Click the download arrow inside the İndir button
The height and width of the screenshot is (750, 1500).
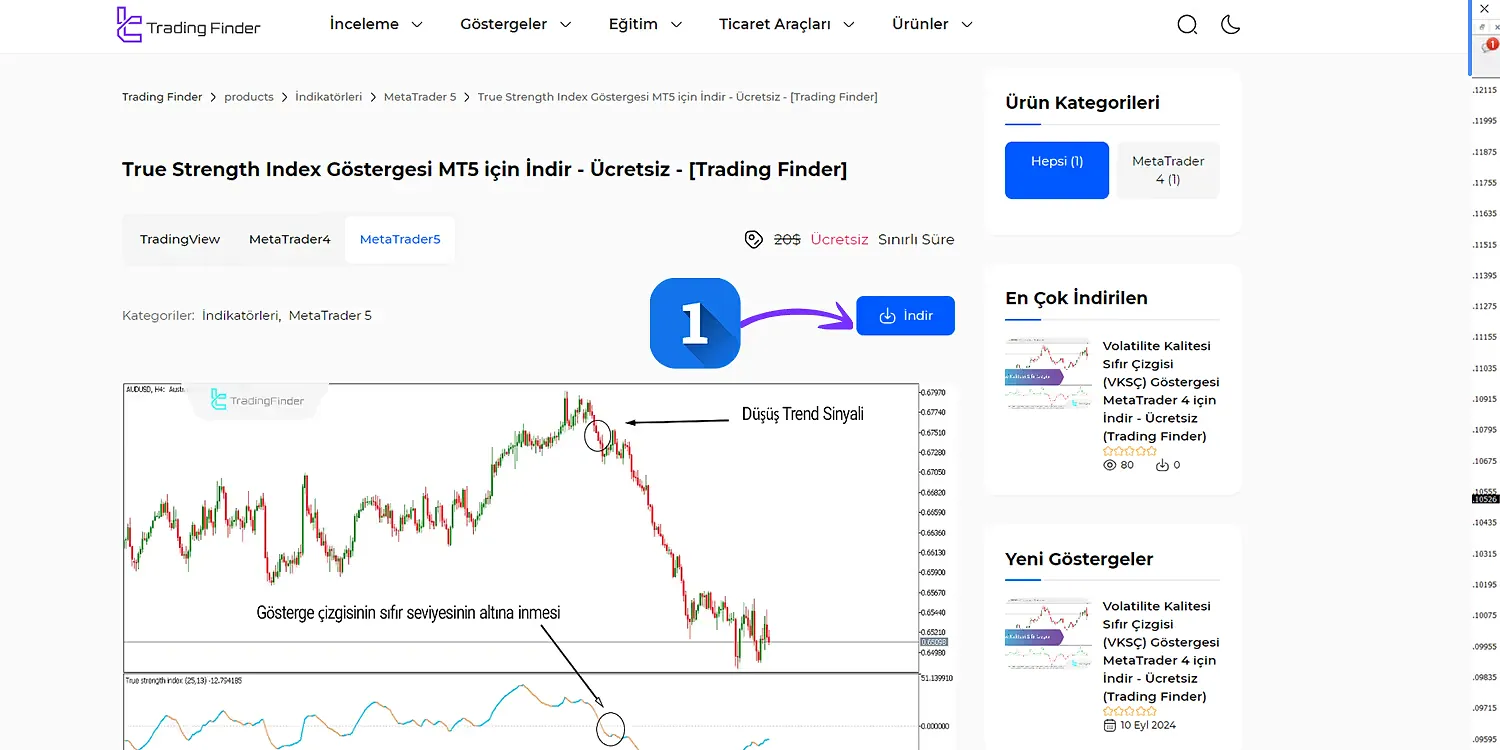pyautogui.click(x=888, y=315)
